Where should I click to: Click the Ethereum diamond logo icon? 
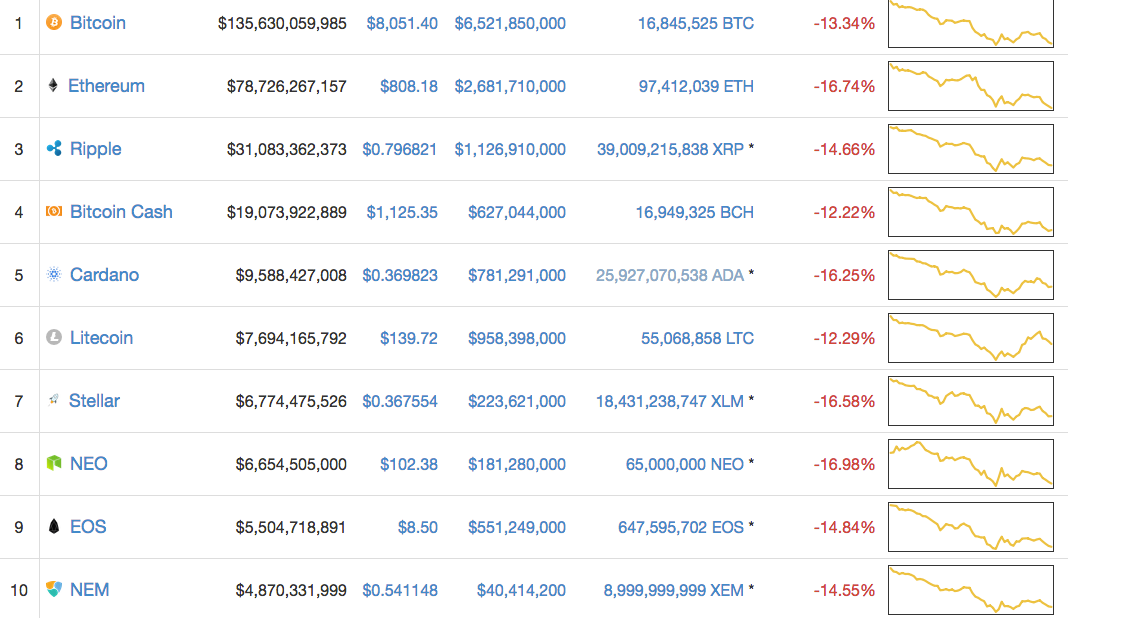(x=53, y=86)
